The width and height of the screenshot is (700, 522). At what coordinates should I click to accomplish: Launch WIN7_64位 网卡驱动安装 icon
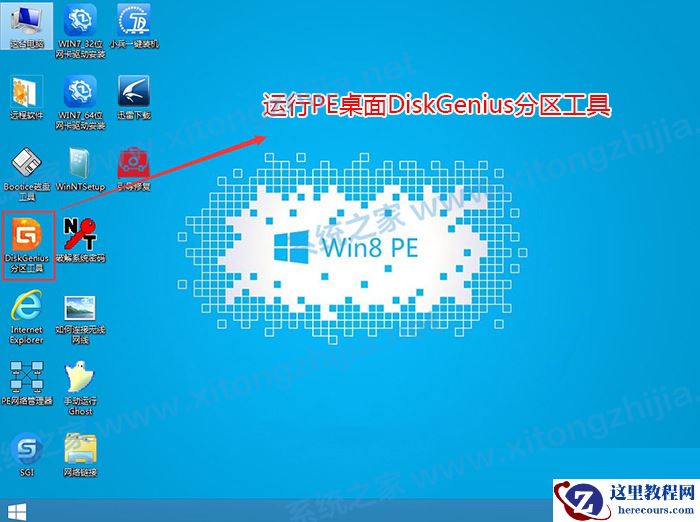click(80, 103)
